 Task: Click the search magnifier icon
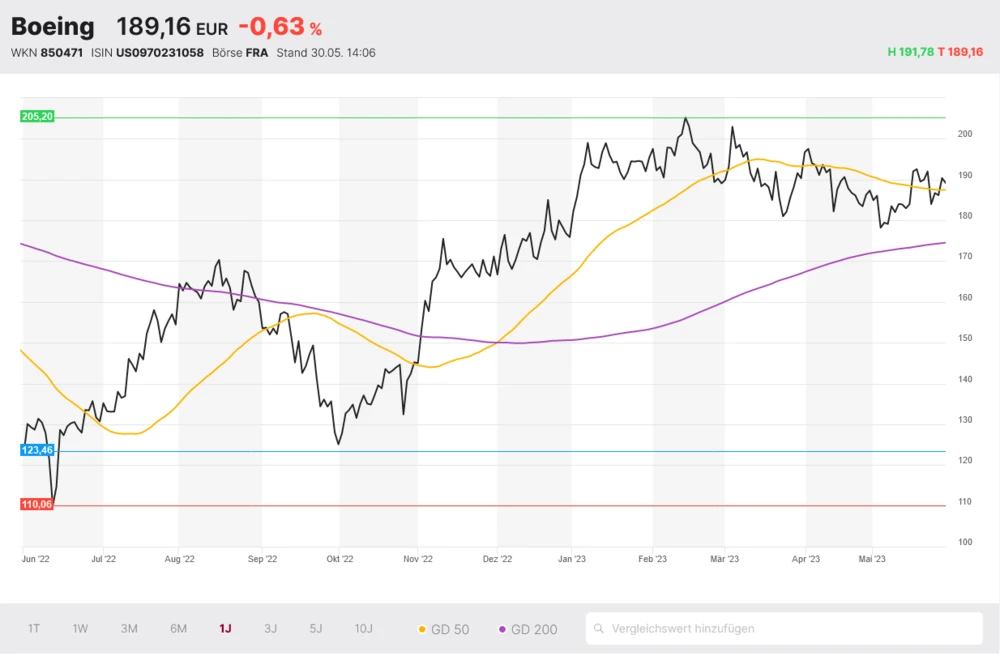point(598,629)
